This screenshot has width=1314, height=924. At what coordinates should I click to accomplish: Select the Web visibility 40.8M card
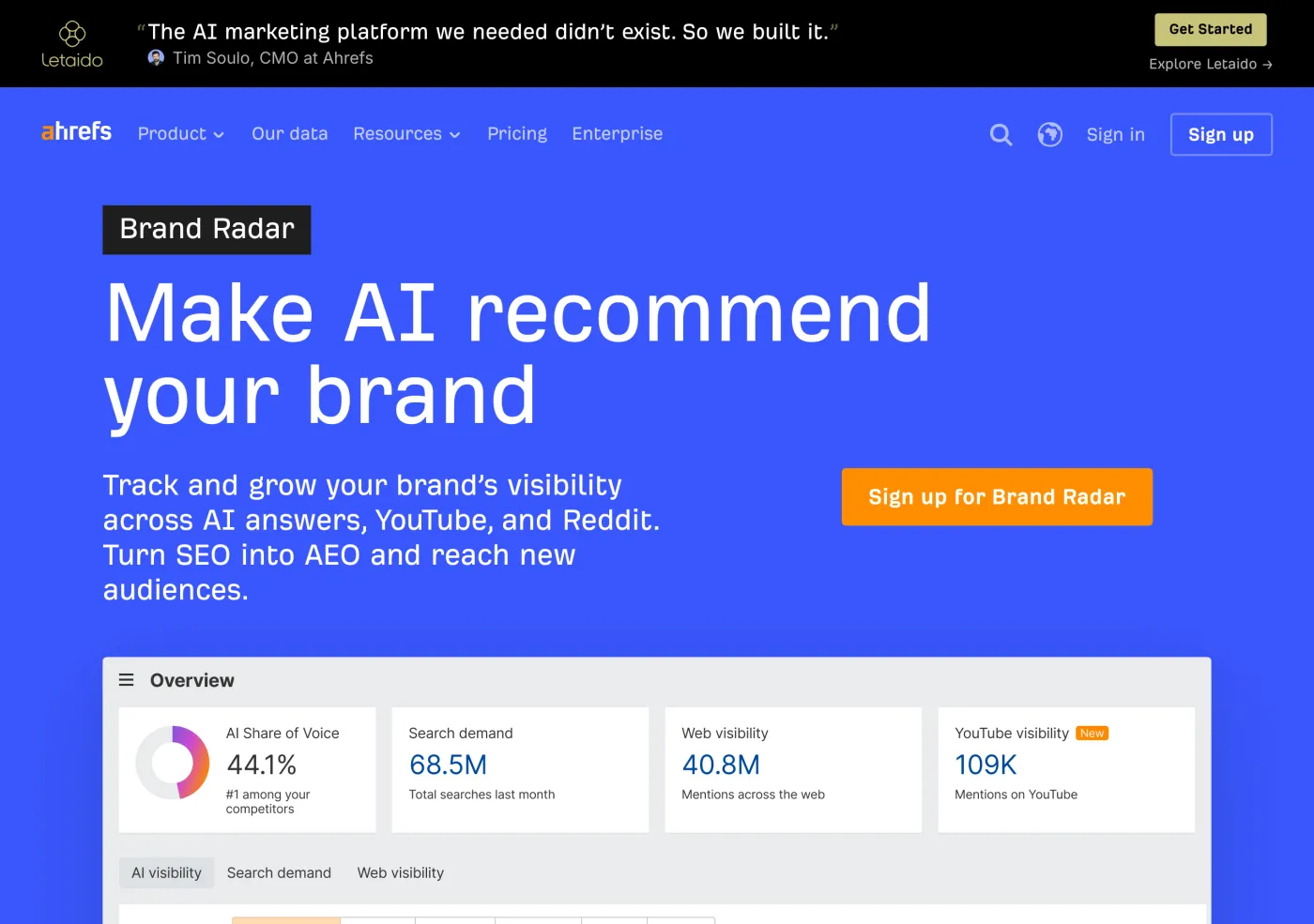793,769
